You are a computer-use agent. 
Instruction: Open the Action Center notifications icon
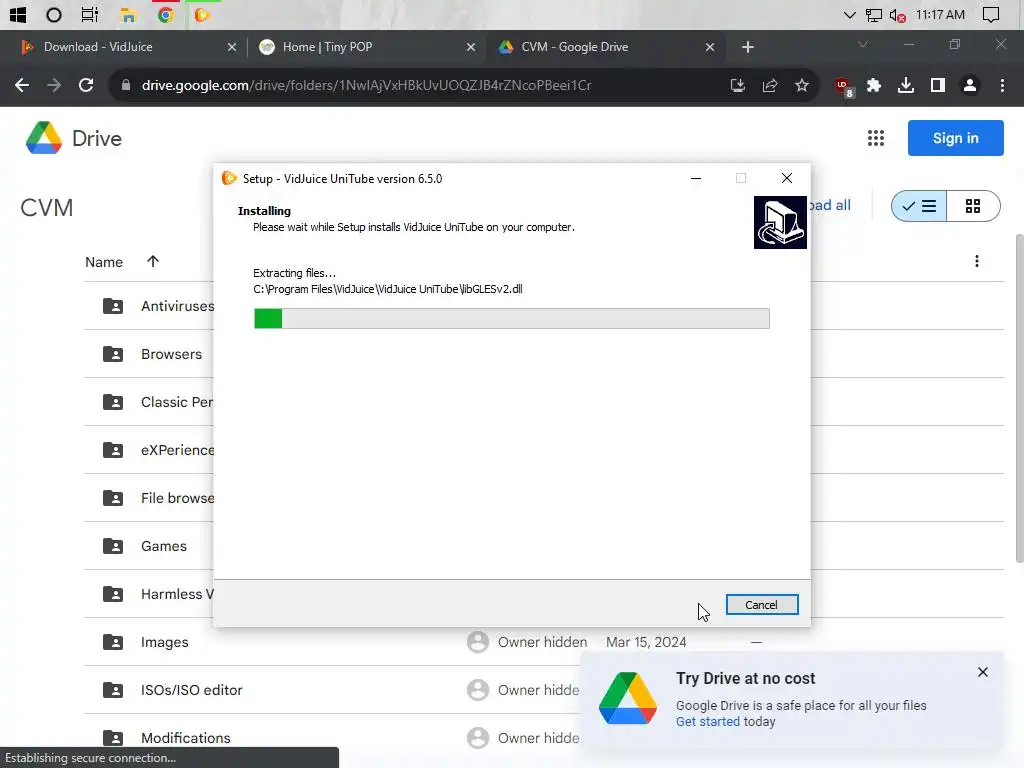coord(991,14)
